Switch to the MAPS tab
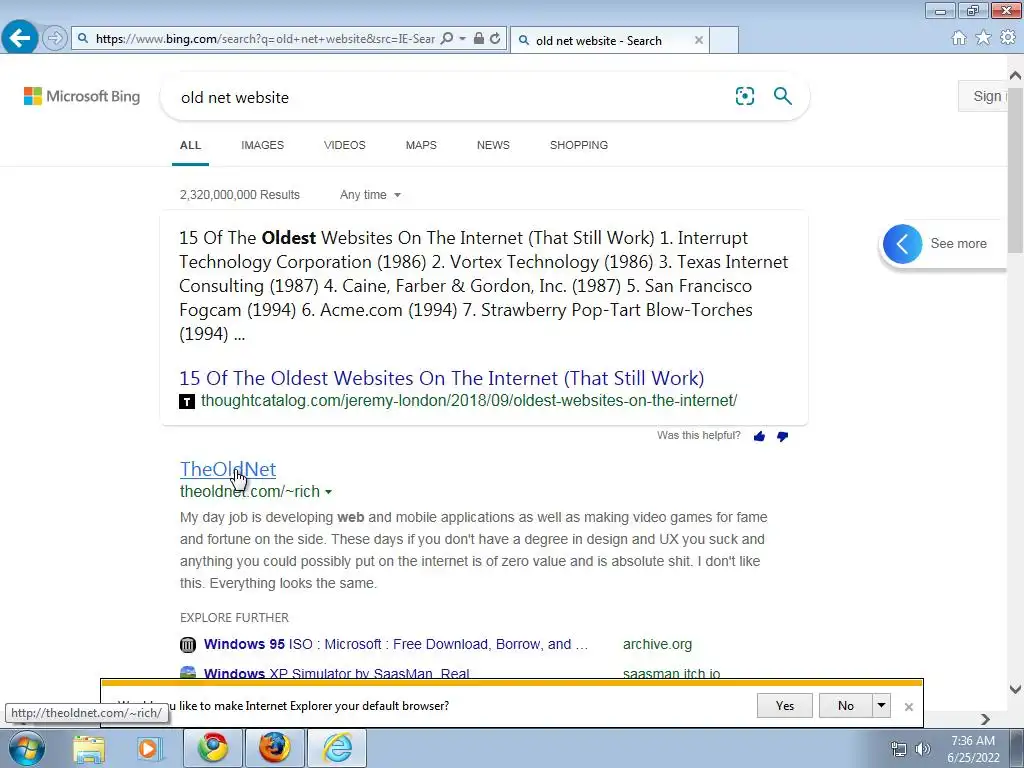This screenshot has width=1024, height=768. pyautogui.click(x=421, y=145)
